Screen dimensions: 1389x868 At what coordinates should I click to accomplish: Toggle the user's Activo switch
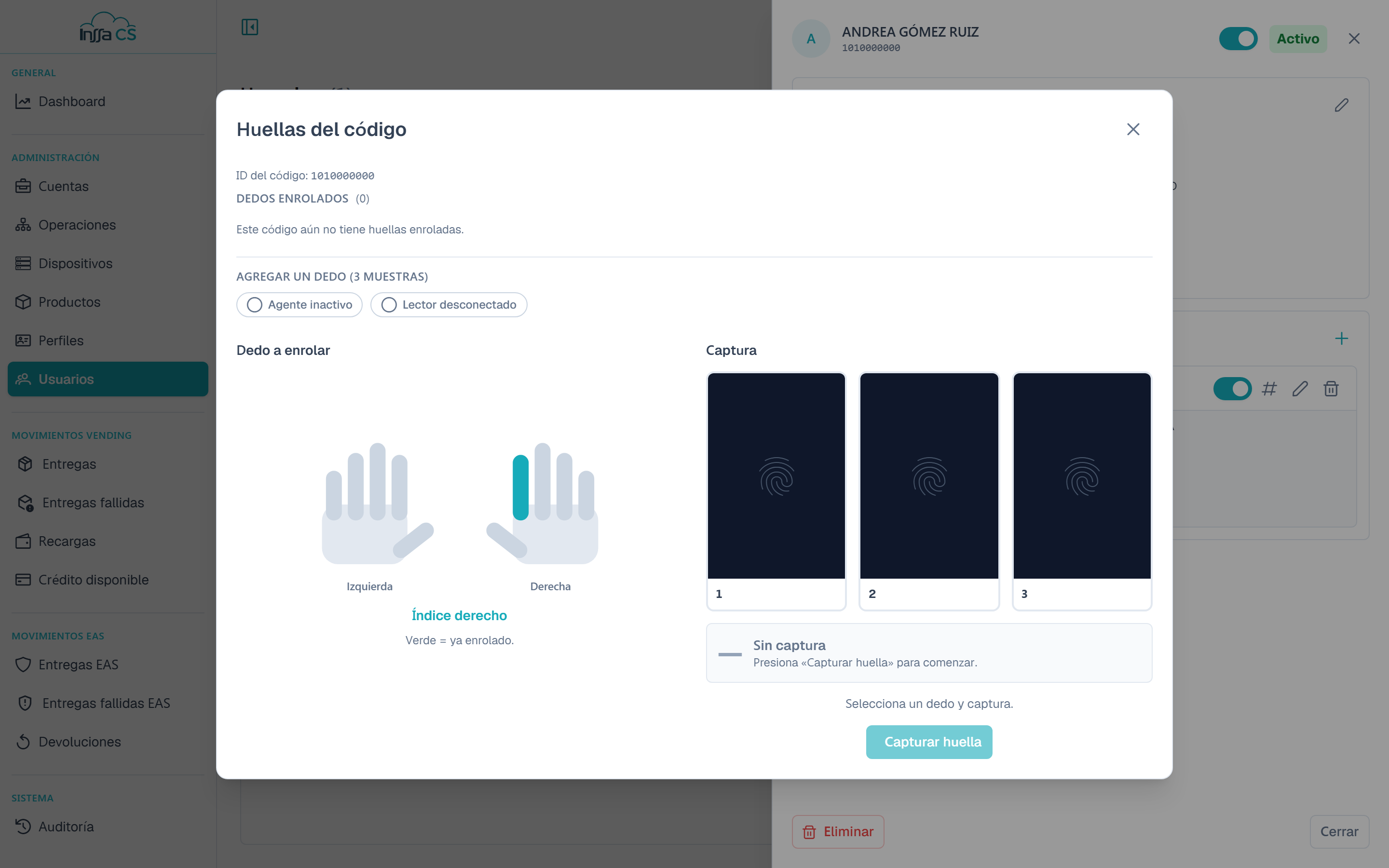pos(1238,39)
